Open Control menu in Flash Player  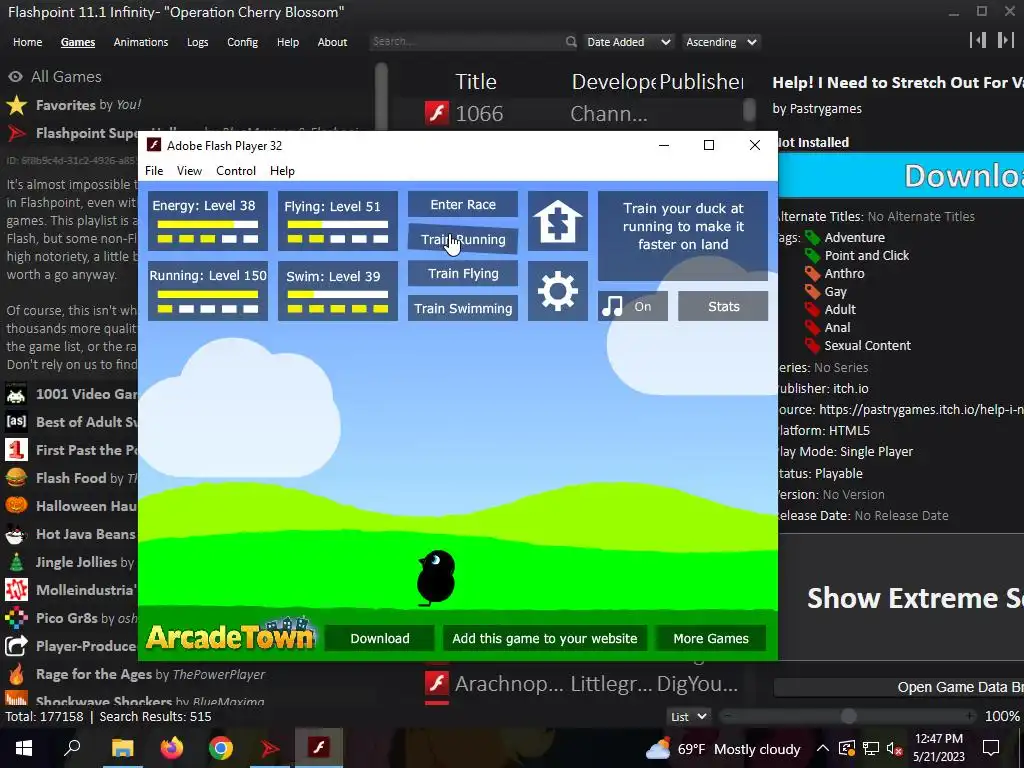[236, 170]
